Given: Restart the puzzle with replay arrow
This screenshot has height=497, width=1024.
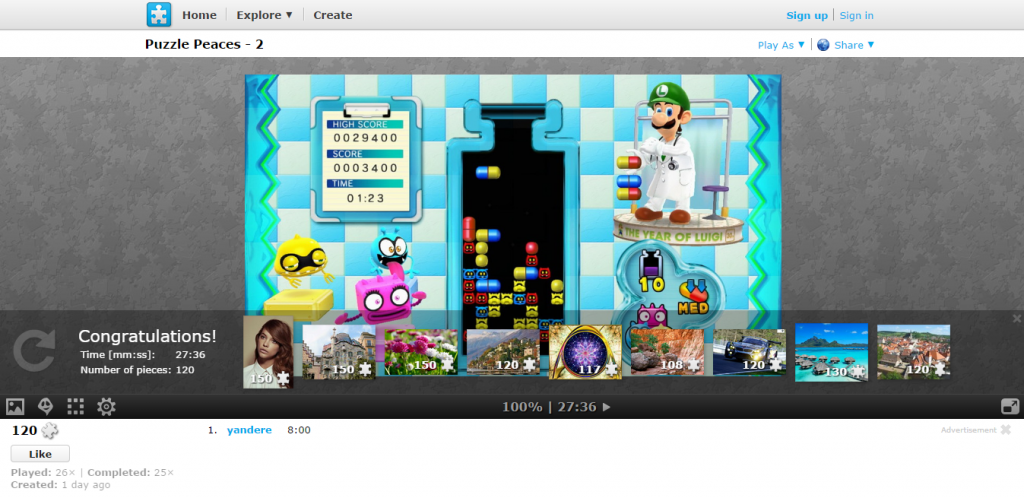Looking at the screenshot, I should click(35, 351).
